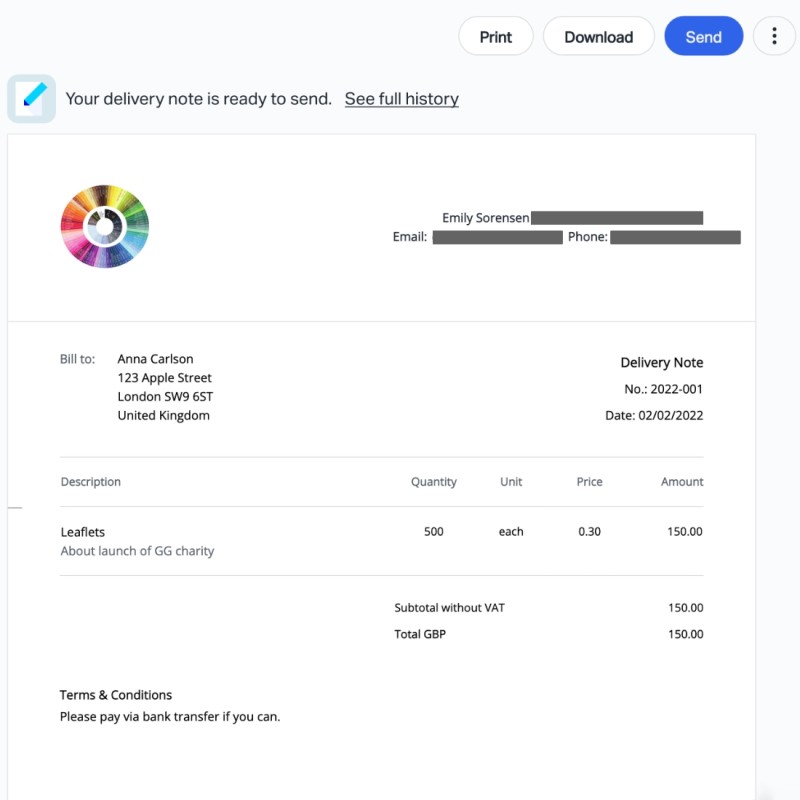Click the redacted phone number field
The height and width of the screenshot is (800, 800).
click(674, 237)
